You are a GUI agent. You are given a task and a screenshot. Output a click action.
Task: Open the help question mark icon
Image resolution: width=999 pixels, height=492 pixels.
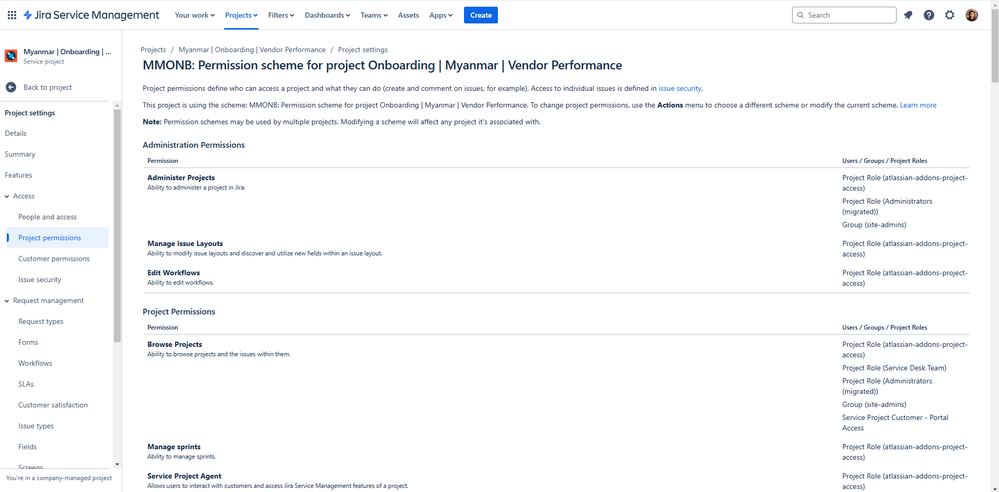(x=929, y=15)
